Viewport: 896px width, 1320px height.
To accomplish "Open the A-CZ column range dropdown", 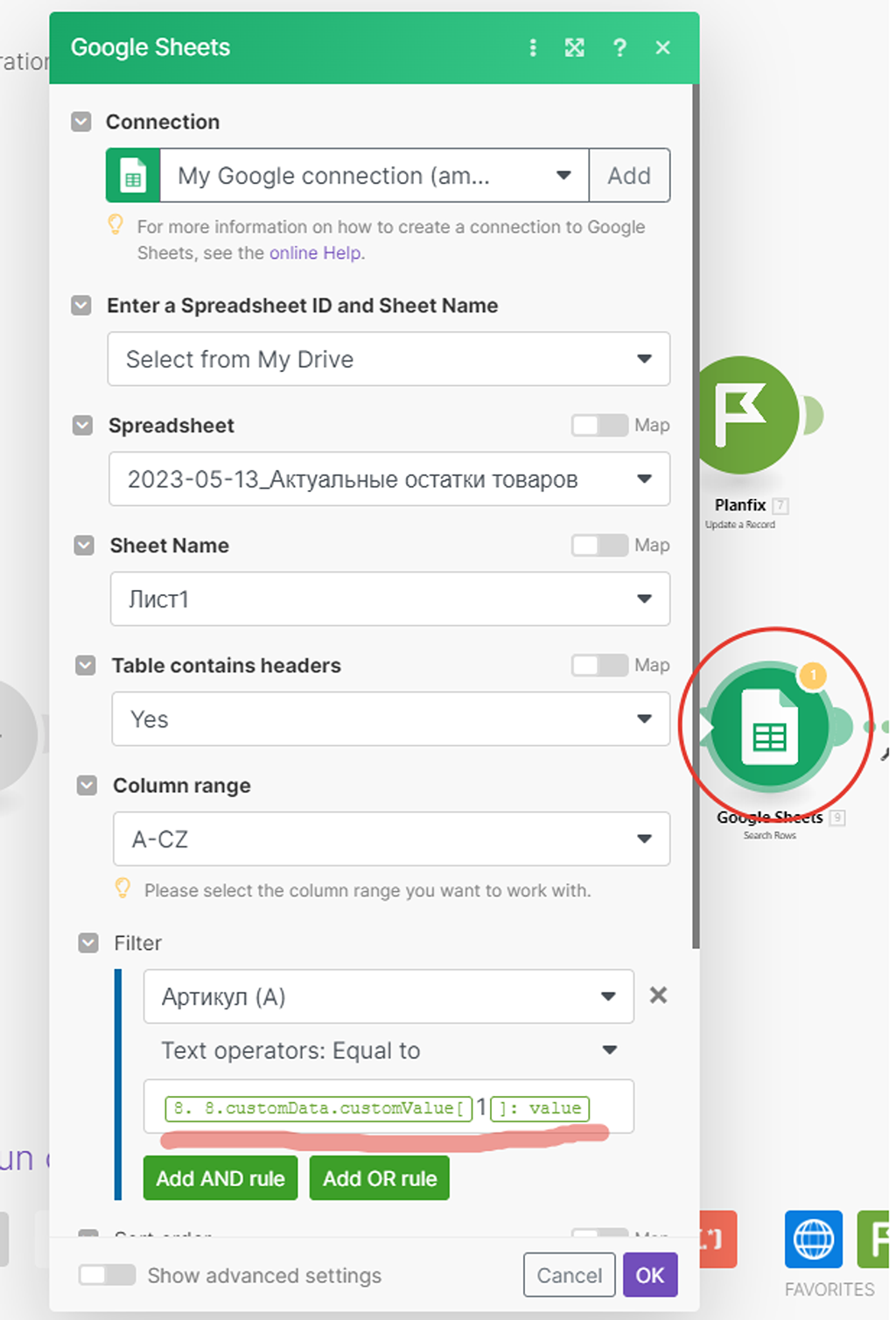I will 392,839.
